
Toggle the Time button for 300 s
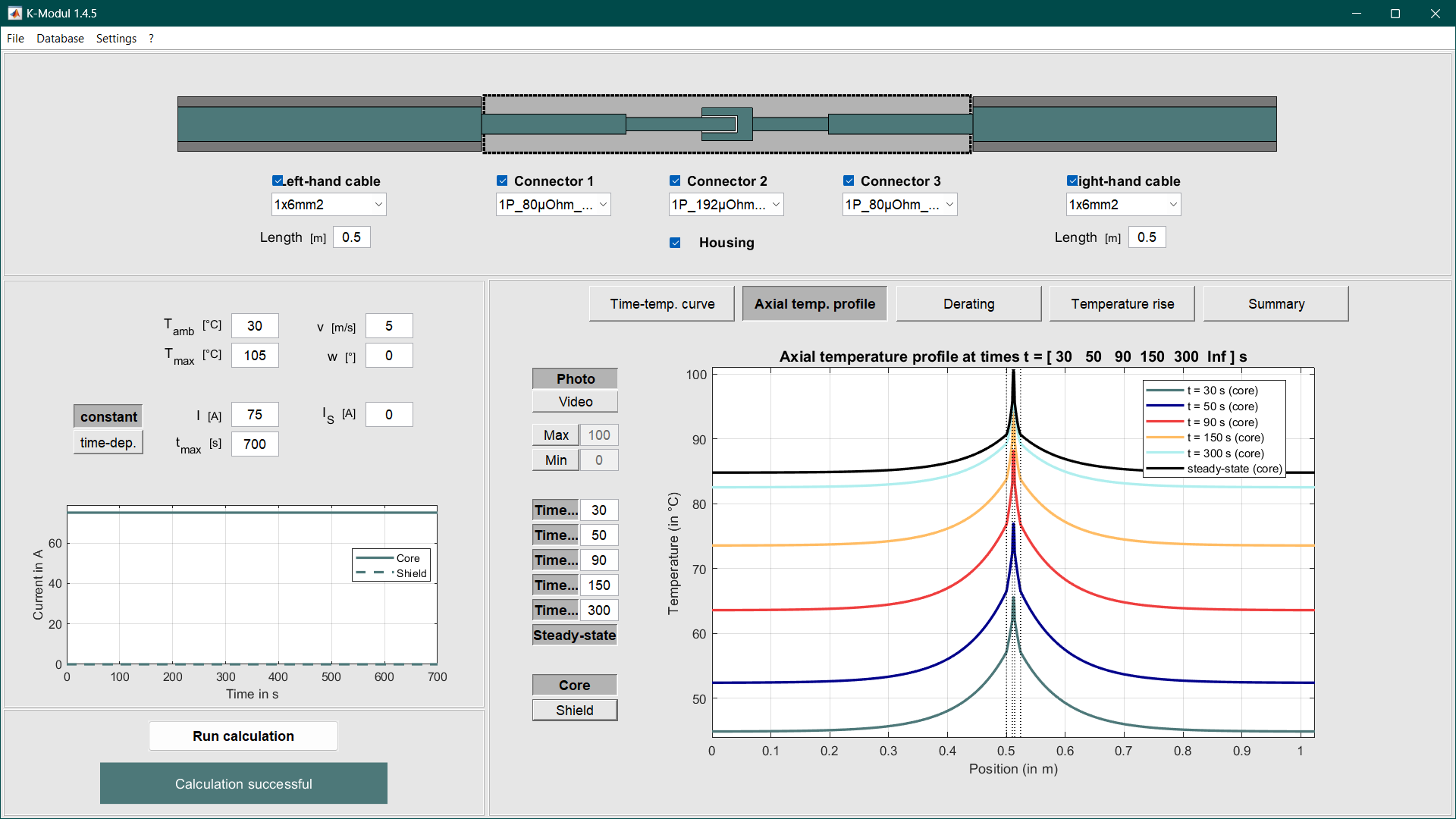click(x=556, y=610)
